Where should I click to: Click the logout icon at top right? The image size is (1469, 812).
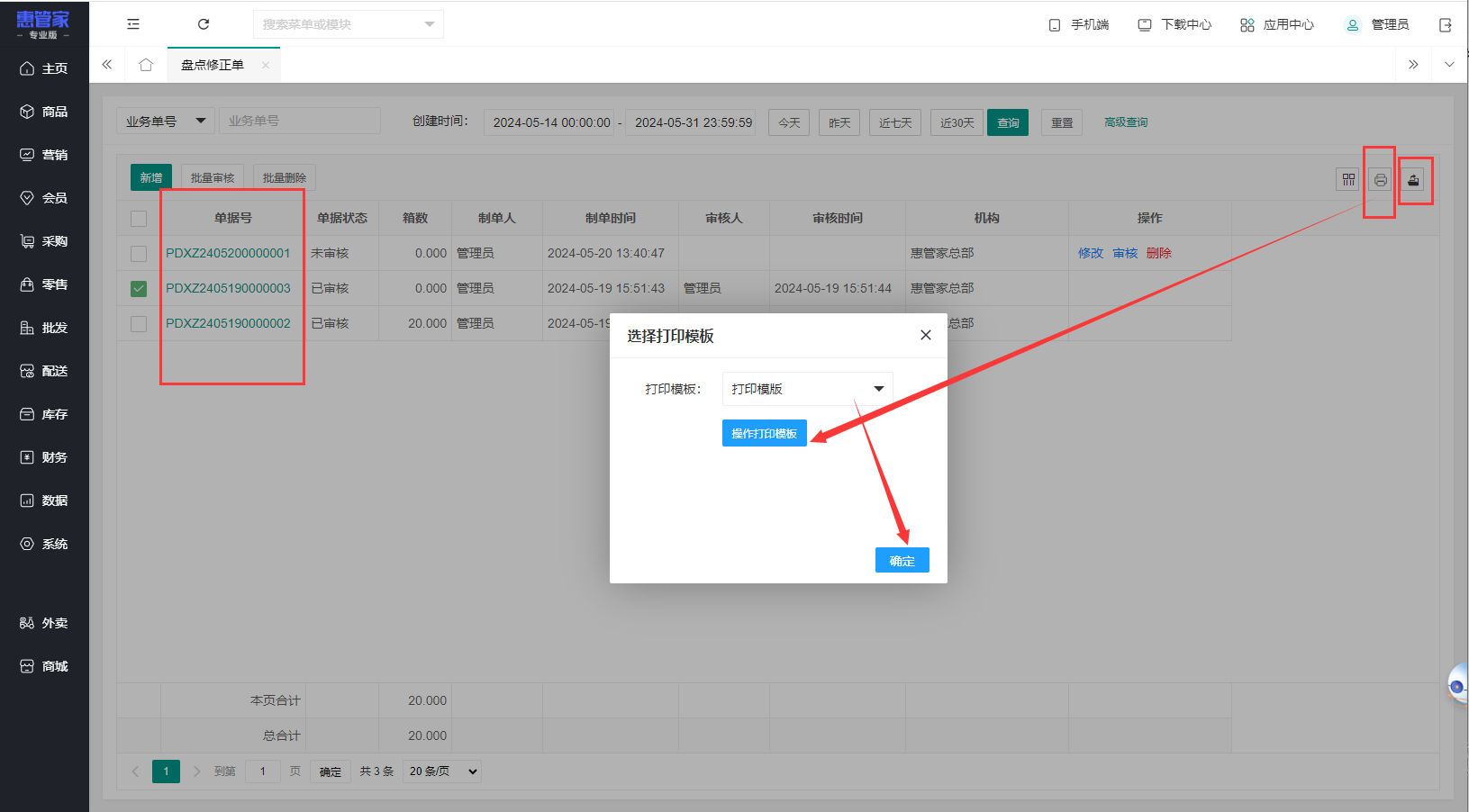click(1446, 24)
